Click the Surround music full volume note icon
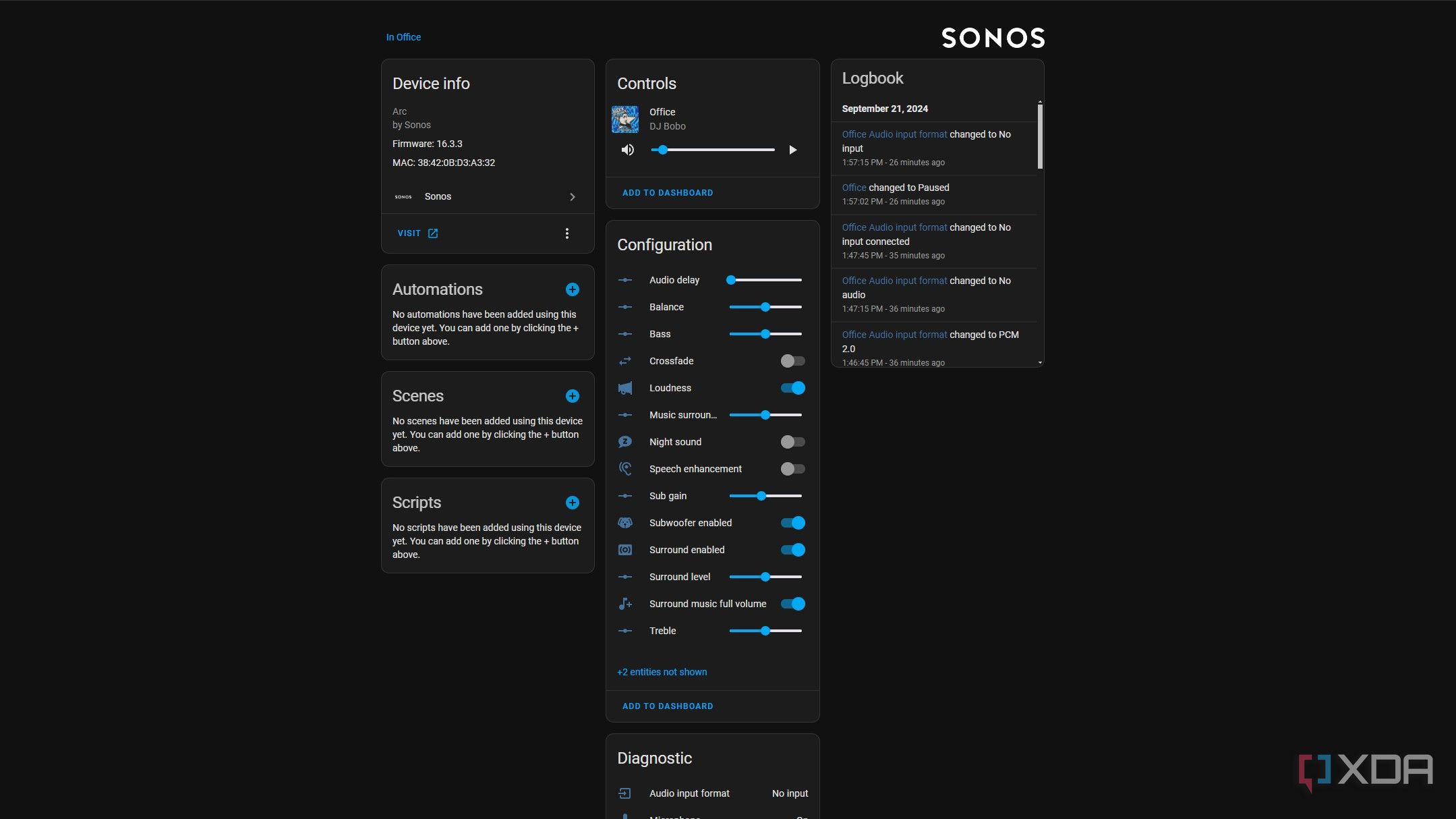 [625, 604]
